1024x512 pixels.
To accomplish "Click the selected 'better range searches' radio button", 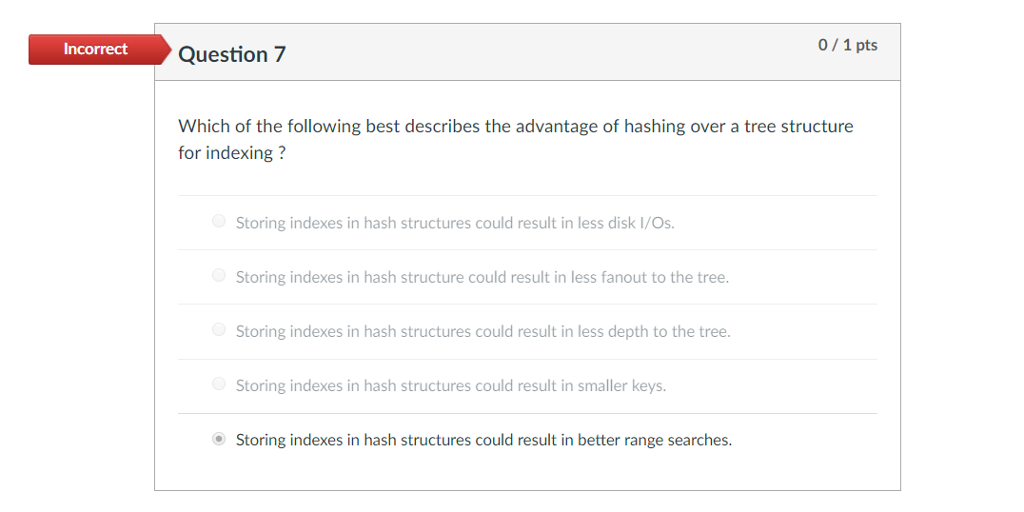I will 219,439.
